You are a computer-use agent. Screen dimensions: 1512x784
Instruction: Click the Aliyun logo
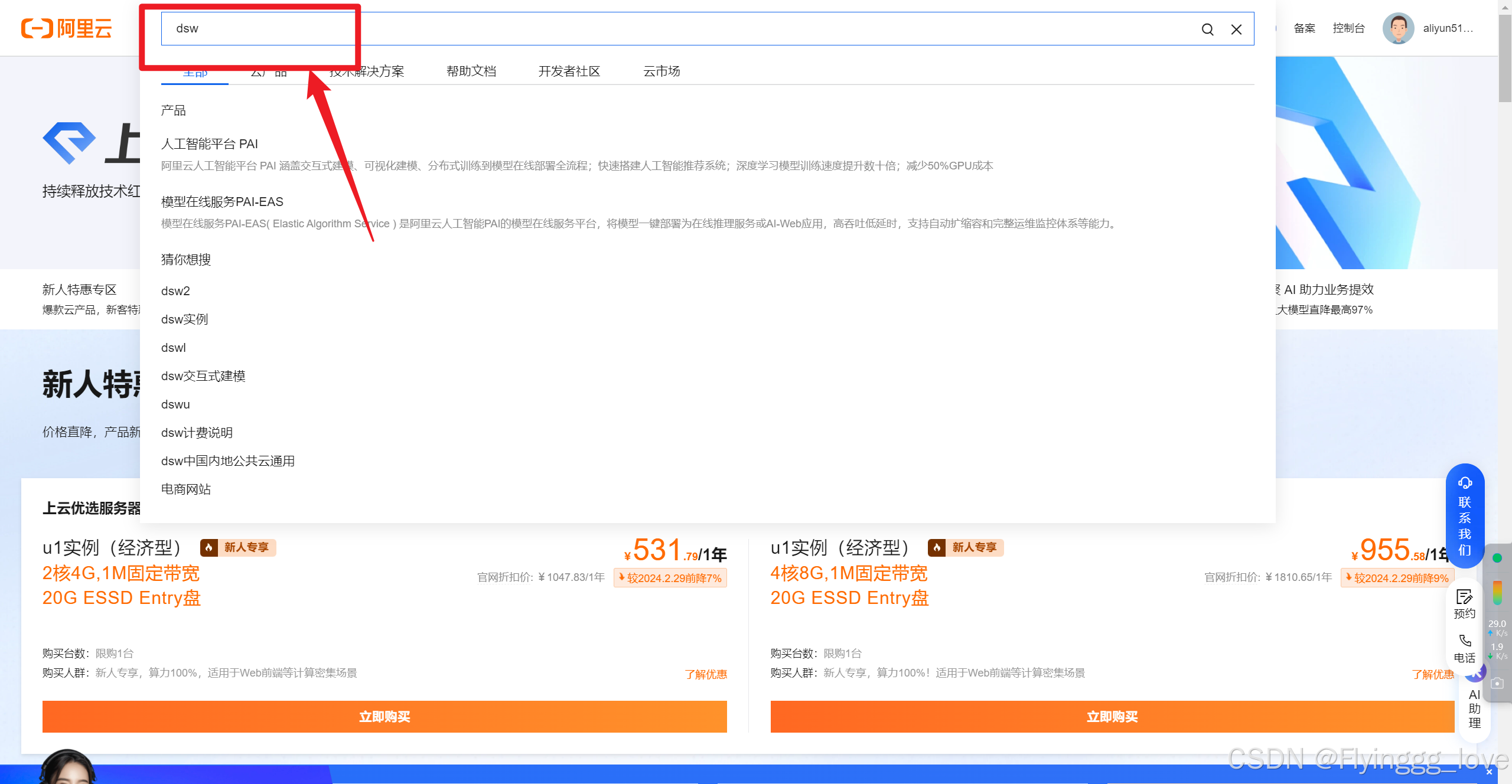click(66, 28)
